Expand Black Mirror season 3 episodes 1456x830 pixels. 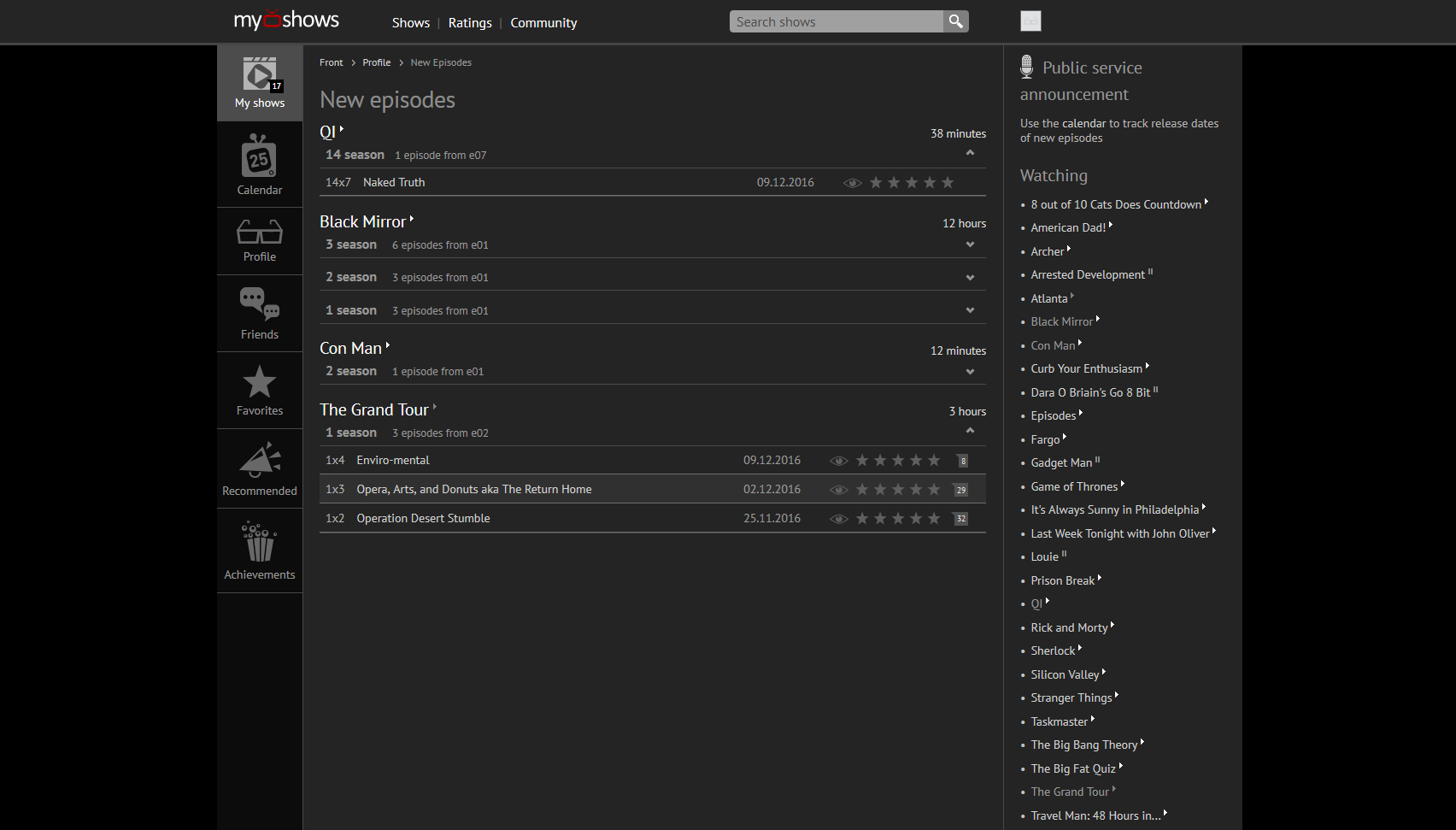(x=970, y=245)
